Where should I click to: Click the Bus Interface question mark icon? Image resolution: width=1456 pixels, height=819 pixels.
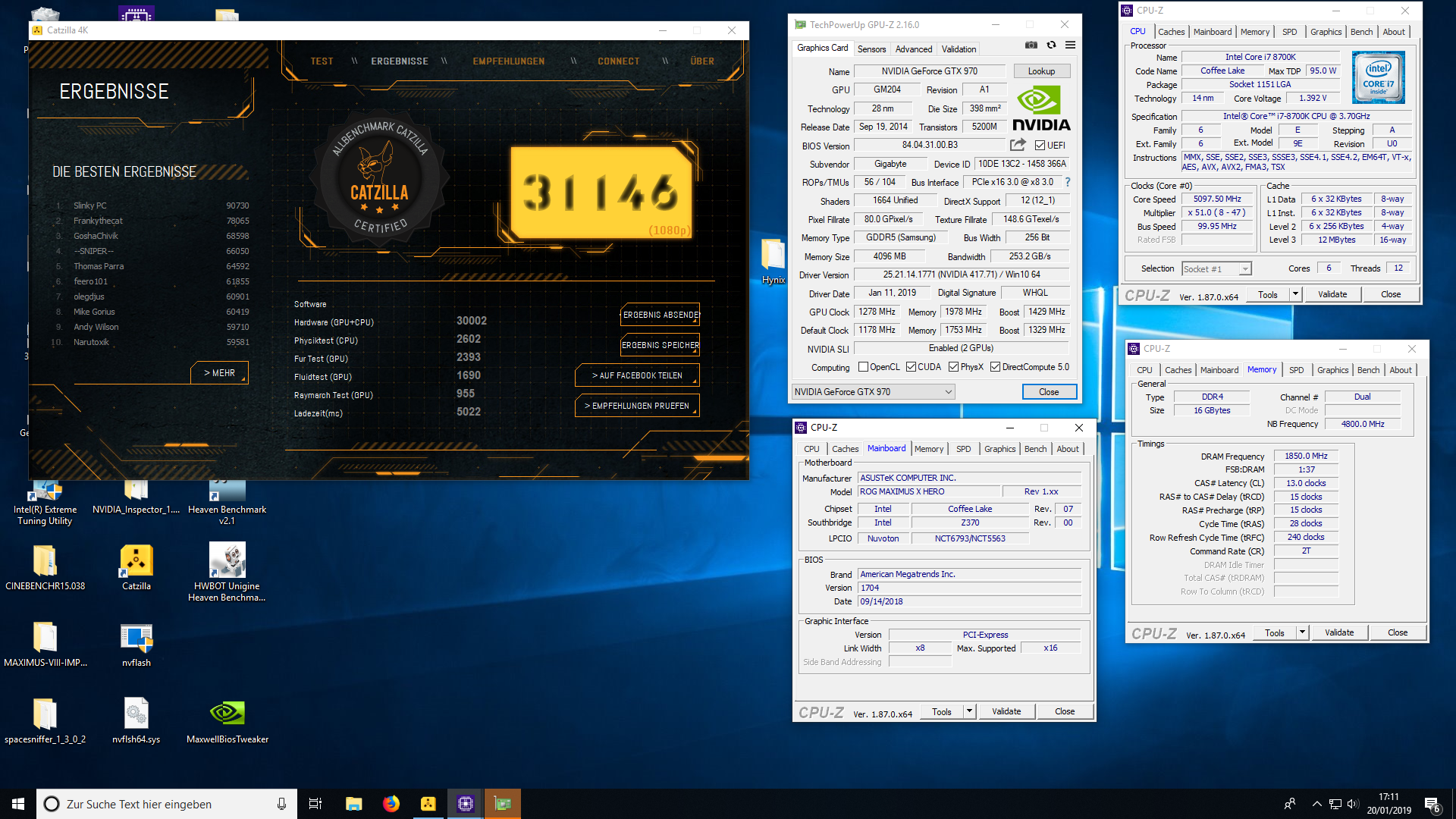click(x=1068, y=182)
